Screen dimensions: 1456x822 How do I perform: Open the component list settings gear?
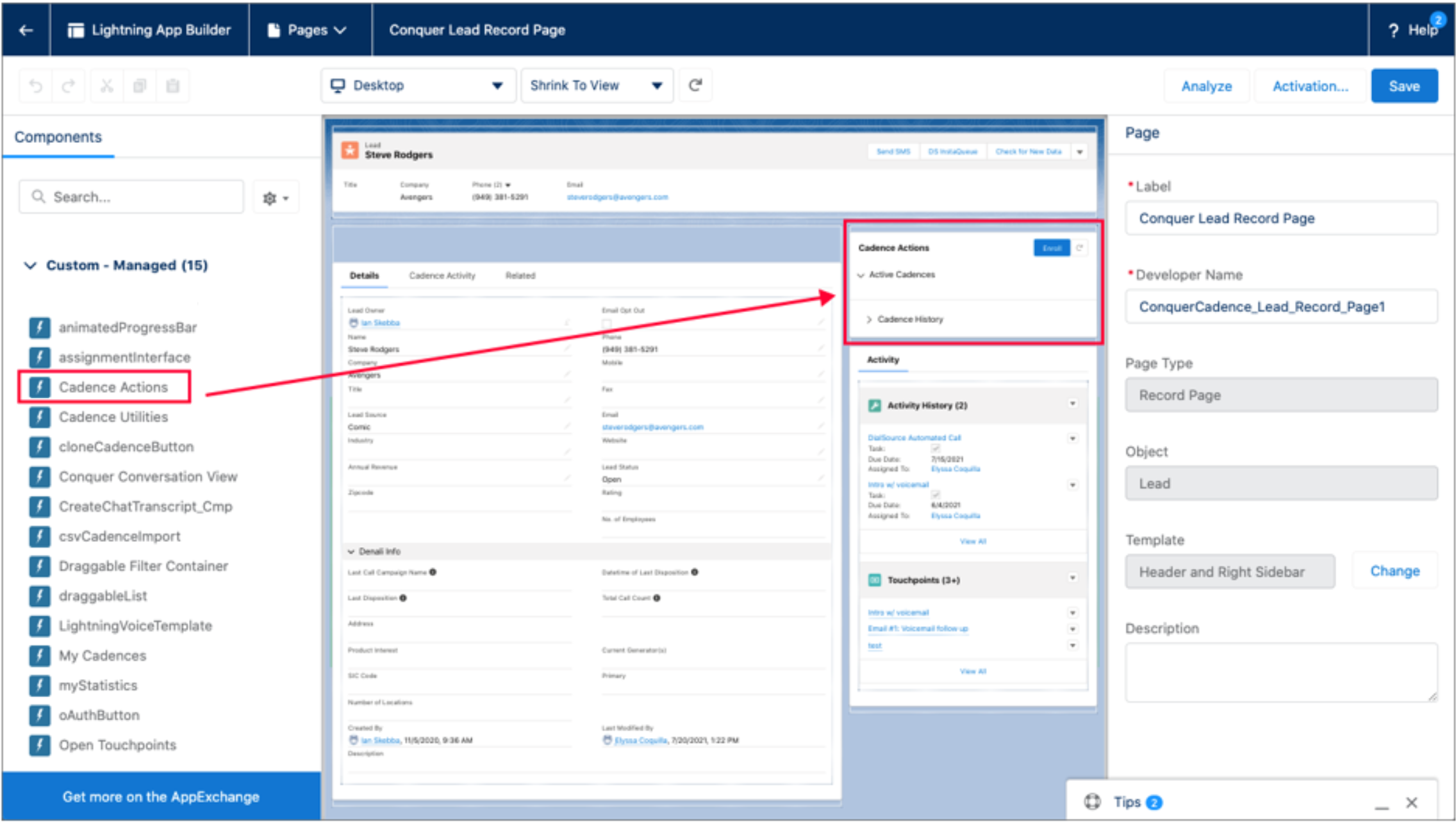coord(276,198)
